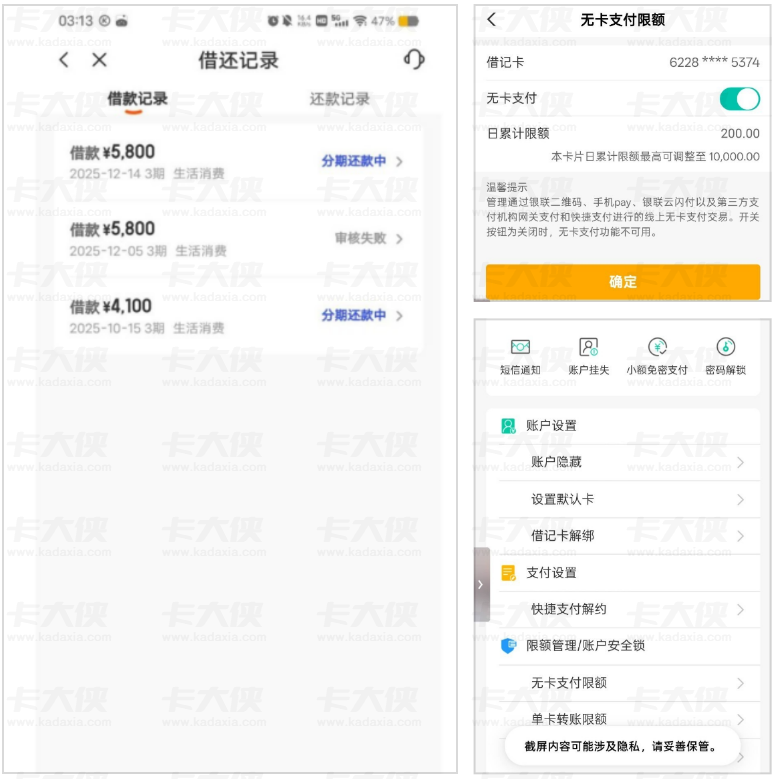The image size is (777, 779).
Task: Tap the alarm clock status icon
Action: pos(273,21)
